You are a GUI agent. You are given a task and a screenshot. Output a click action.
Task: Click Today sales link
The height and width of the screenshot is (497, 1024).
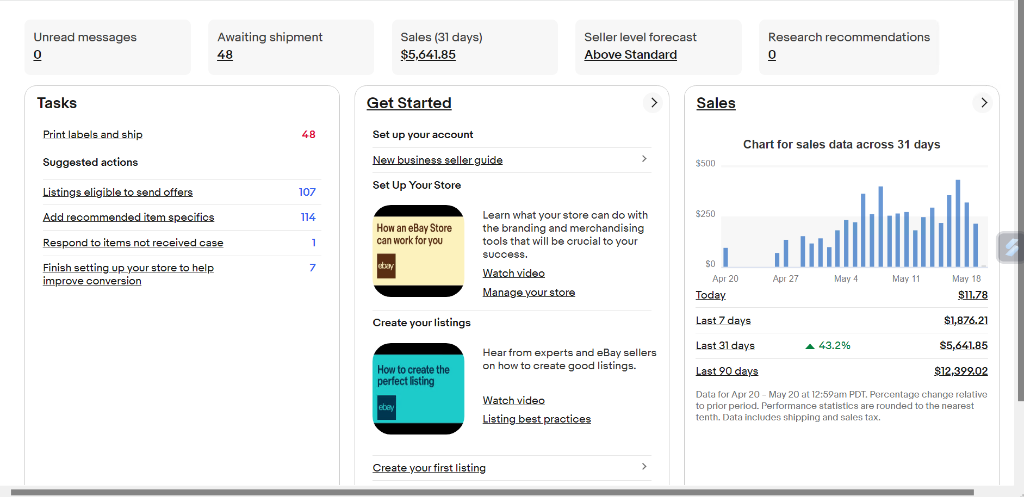tap(711, 295)
